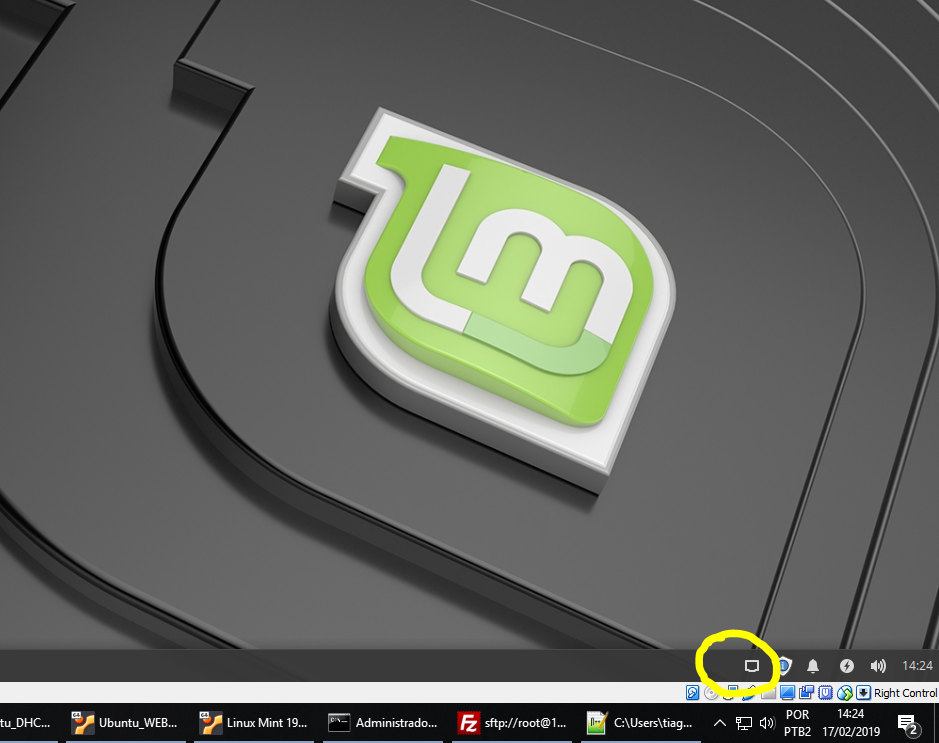Expand Windows hidden tray icons chevron
This screenshot has height=743, width=939.
tap(720, 723)
